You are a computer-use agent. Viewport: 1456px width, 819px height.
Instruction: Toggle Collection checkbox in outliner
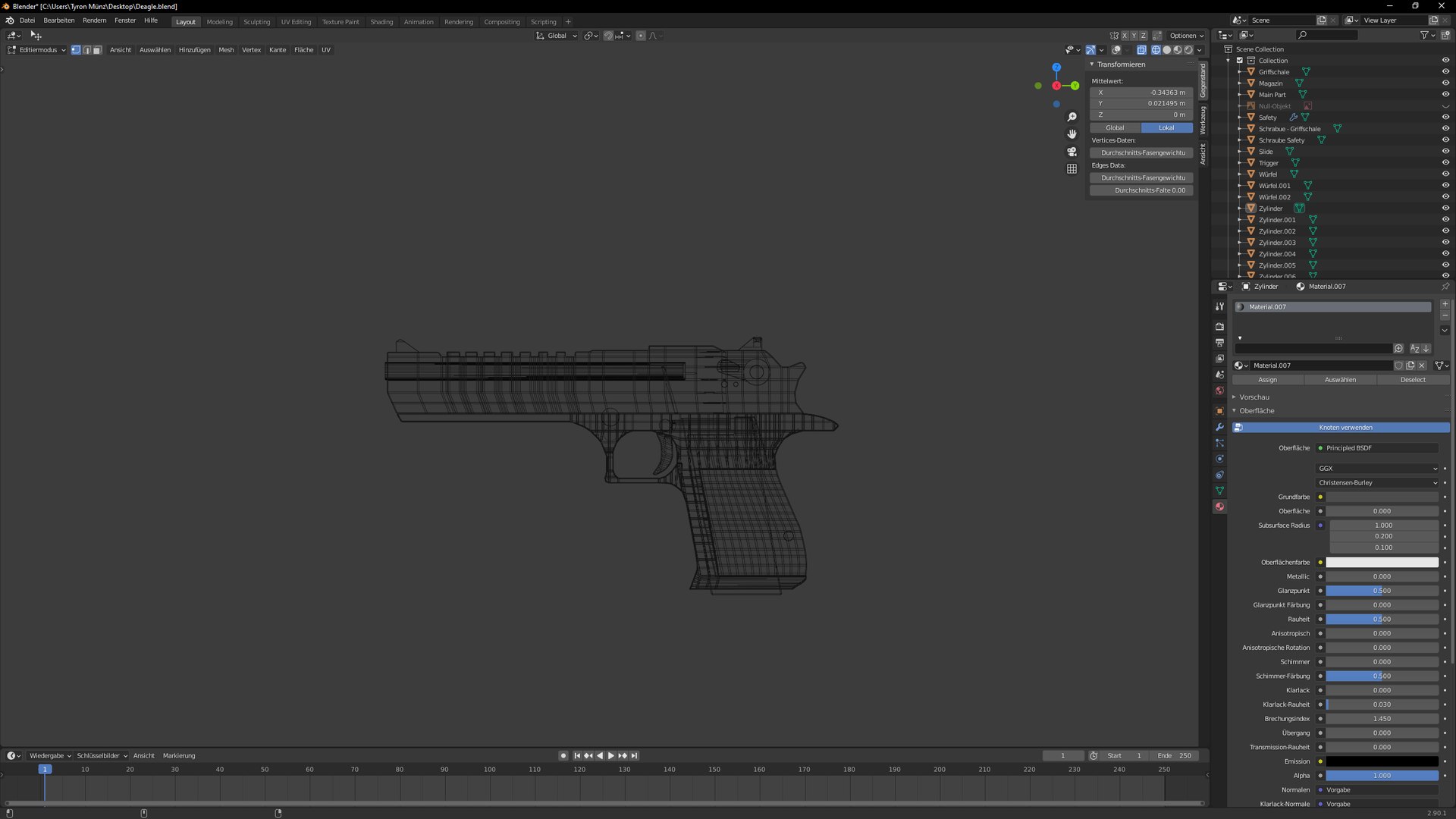[1240, 61]
